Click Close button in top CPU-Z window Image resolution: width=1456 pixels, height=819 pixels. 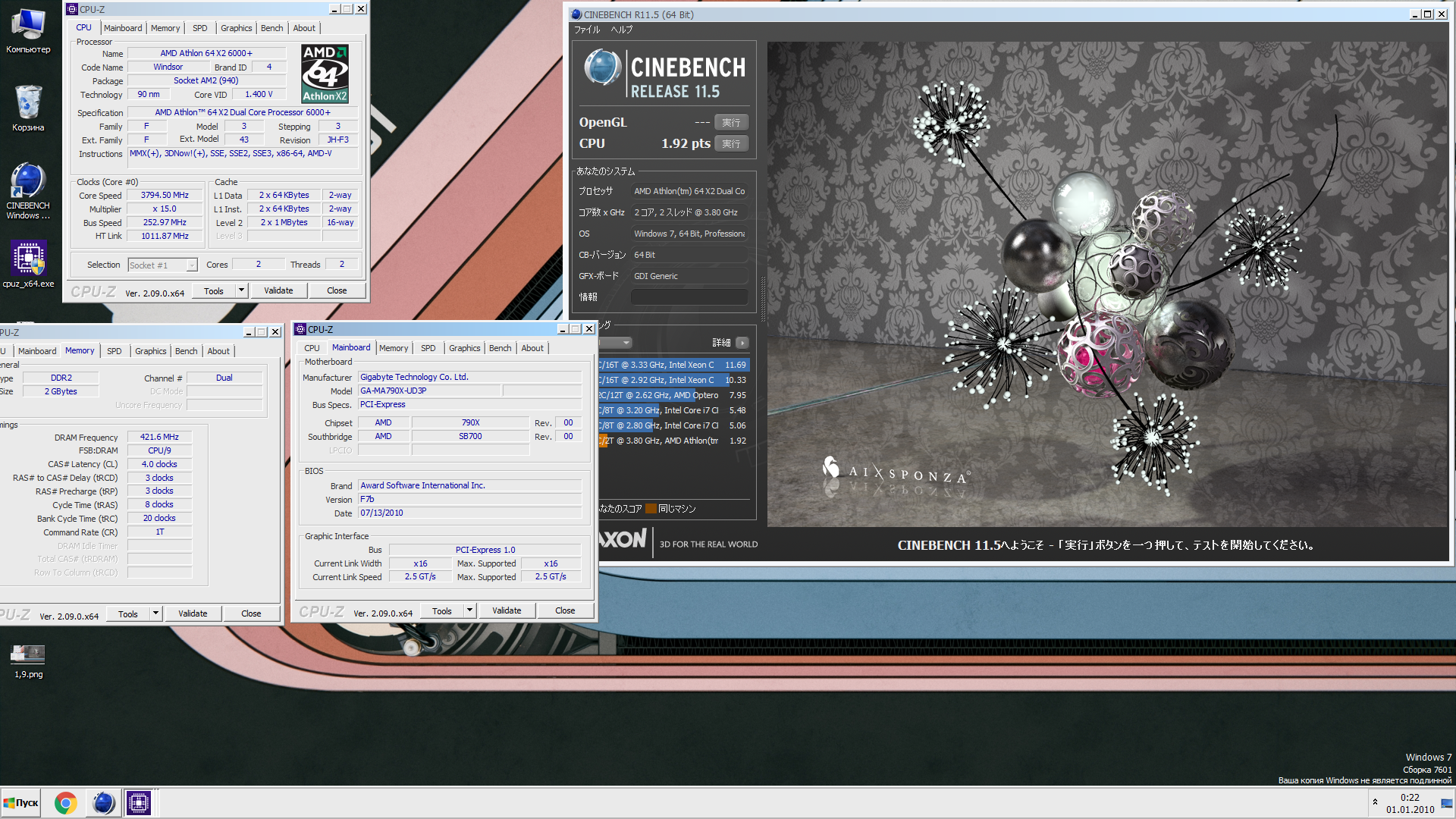point(337,290)
